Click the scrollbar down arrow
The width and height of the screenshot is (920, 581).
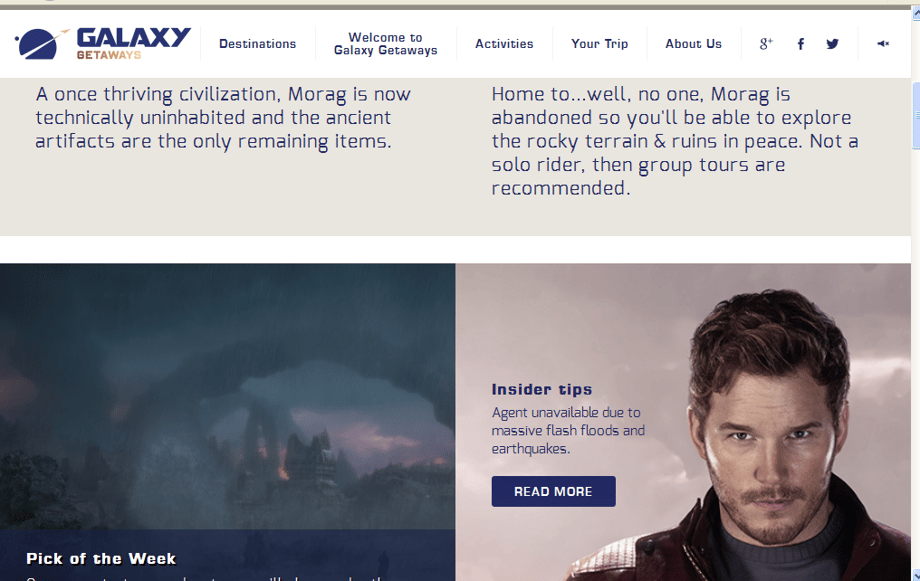[x=915, y=576]
